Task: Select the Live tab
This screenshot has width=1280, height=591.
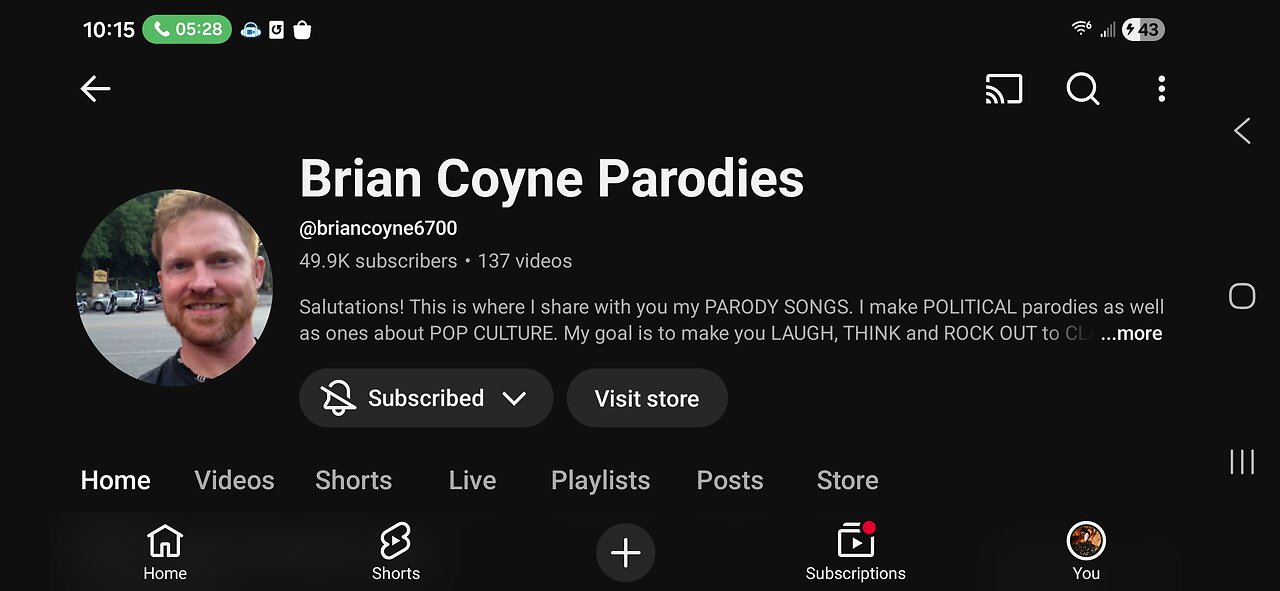Action: pyautogui.click(x=473, y=480)
